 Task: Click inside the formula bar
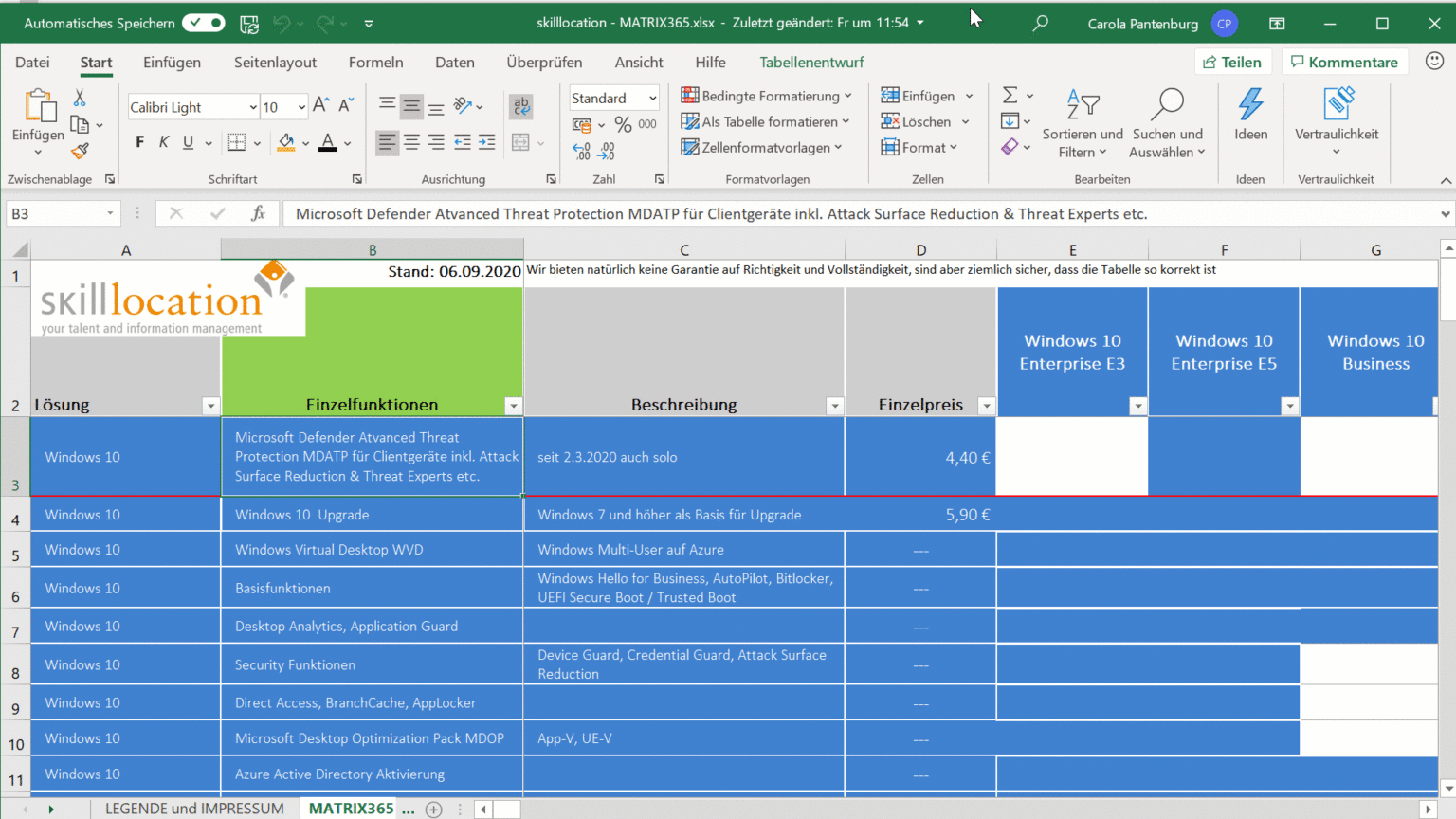tap(664, 212)
